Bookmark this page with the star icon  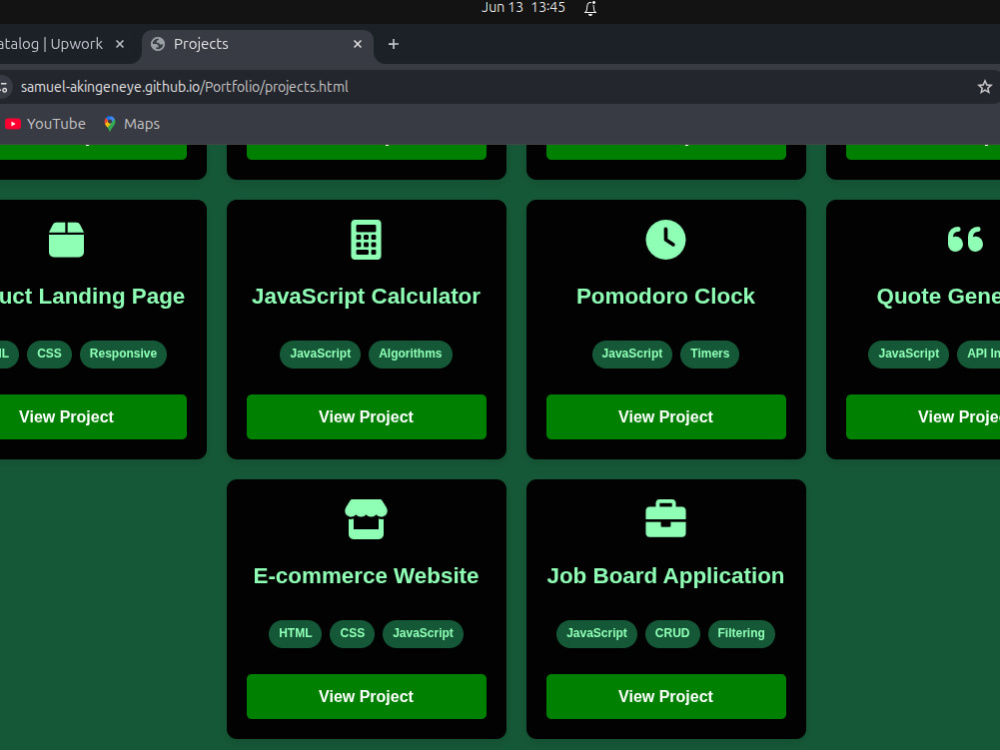985,87
